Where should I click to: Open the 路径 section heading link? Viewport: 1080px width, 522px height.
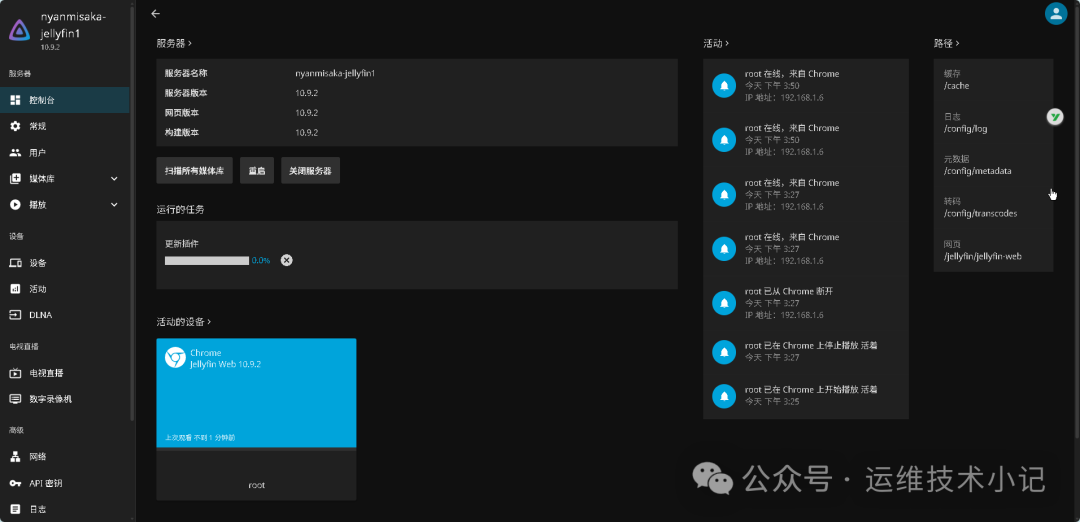946,43
